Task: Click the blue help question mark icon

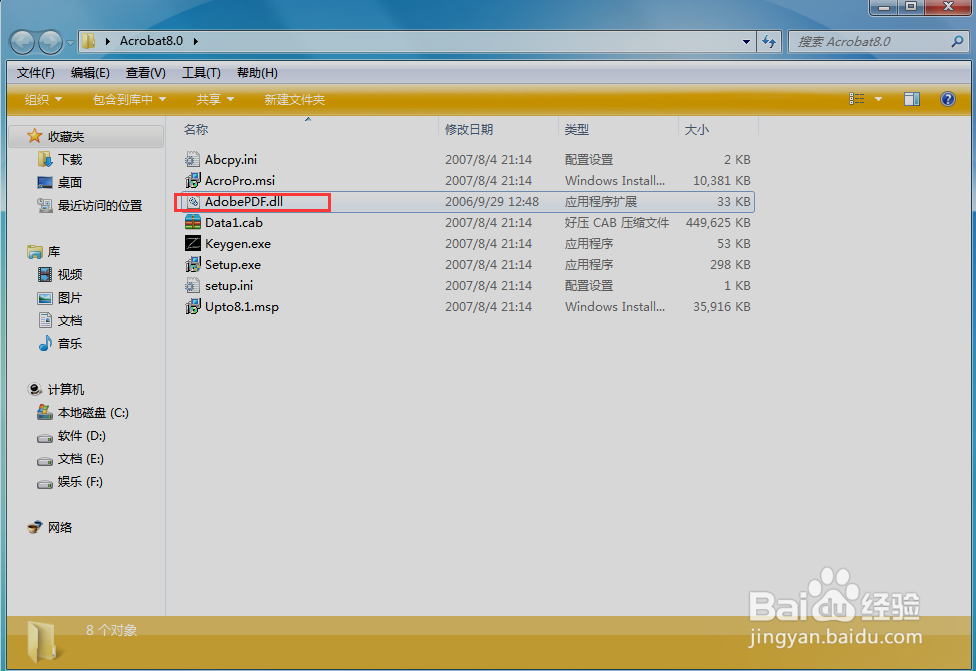Action: pos(947,99)
